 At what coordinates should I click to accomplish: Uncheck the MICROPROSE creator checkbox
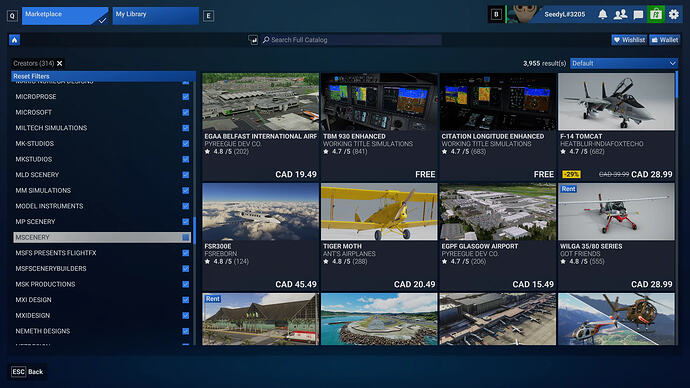(x=186, y=97)
